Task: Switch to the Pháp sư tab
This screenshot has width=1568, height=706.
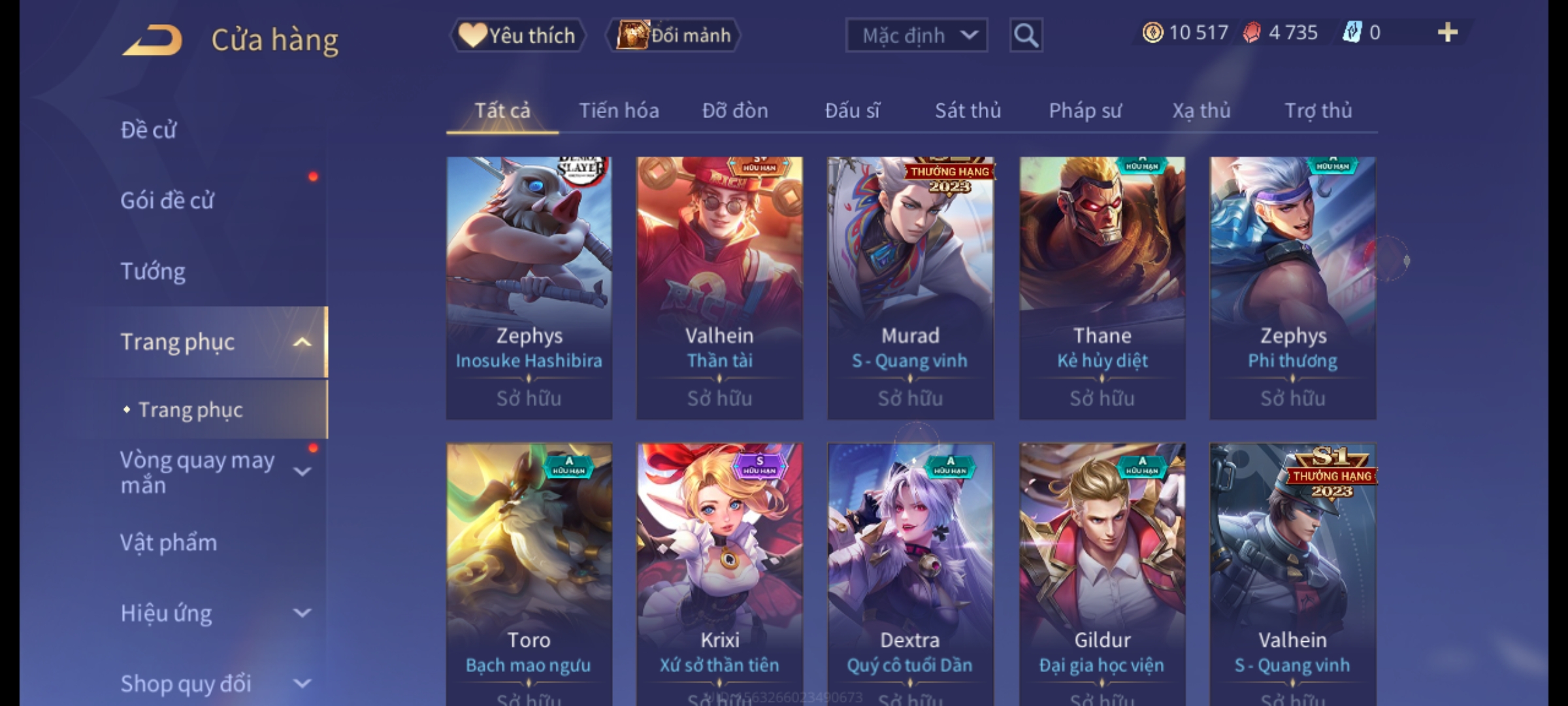Action: click(x=1085, y=110)
